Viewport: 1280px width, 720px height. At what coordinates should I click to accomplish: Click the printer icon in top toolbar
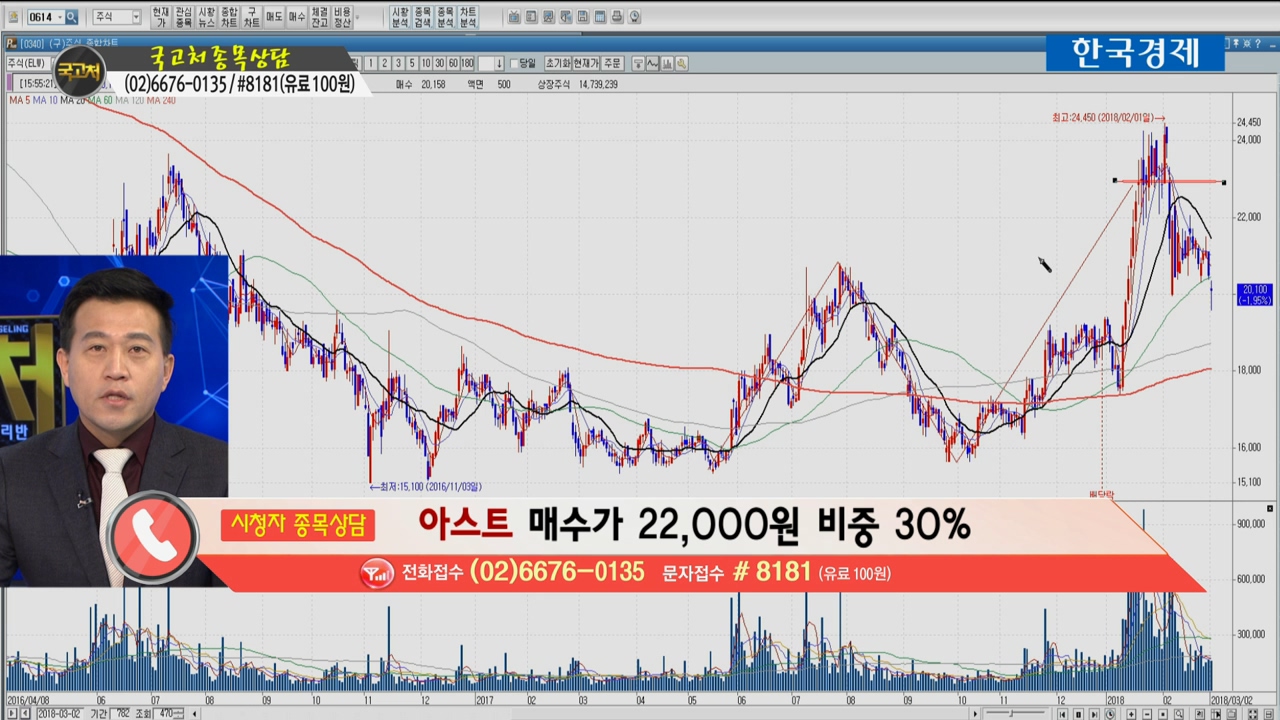pos(617,17)
